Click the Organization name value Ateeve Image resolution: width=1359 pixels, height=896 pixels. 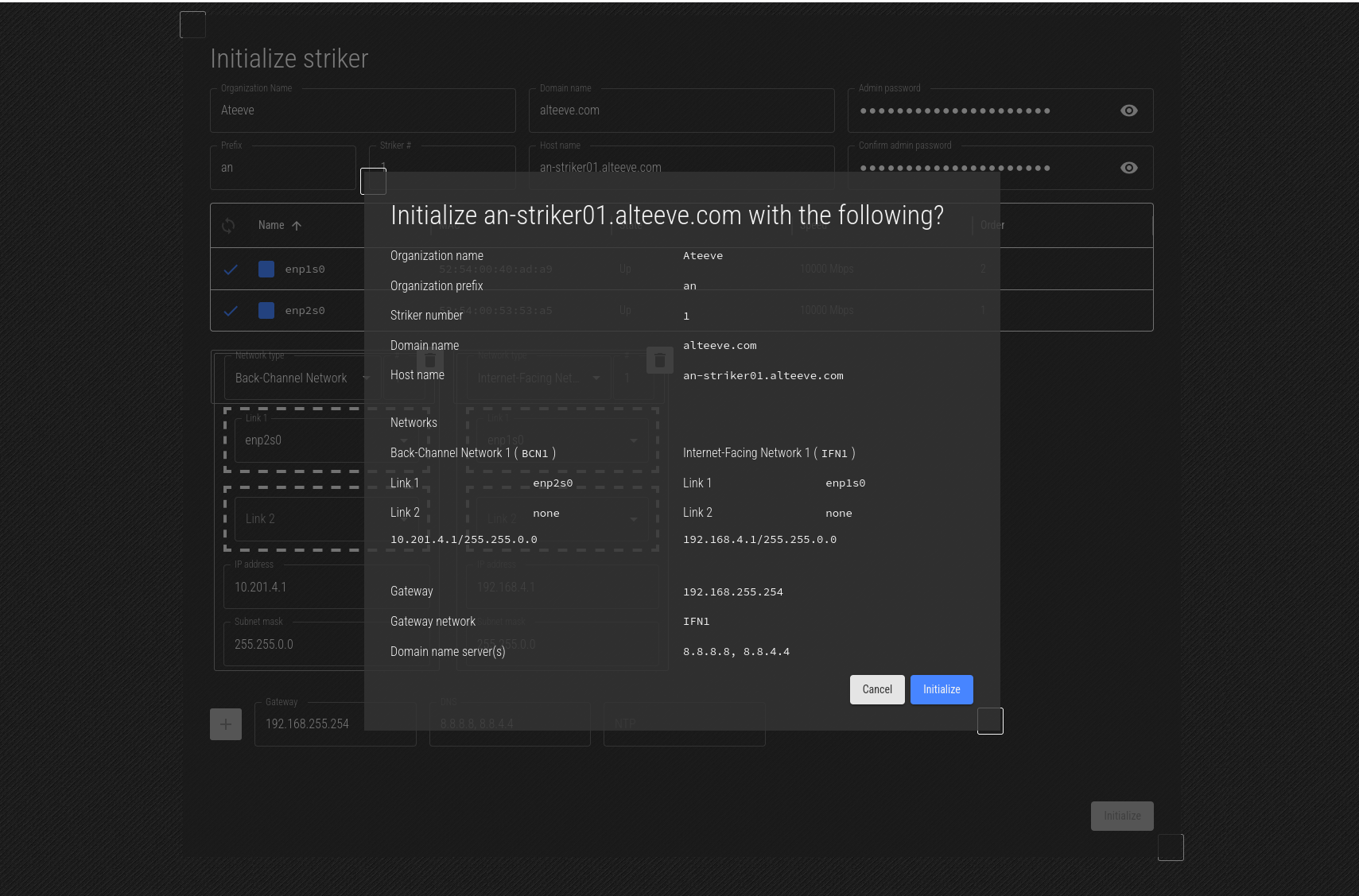click(x=703, y=256)
